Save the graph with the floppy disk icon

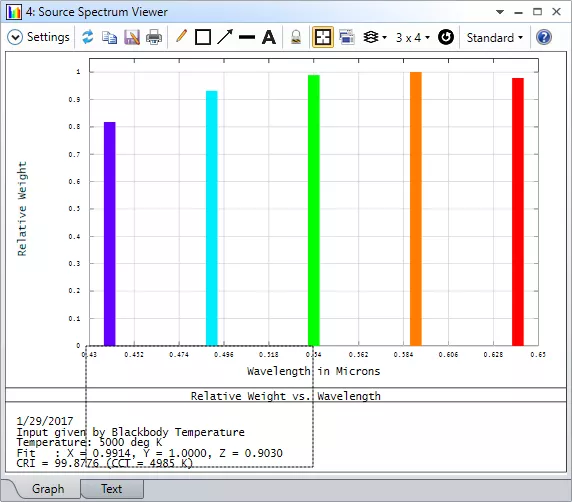pos(132,37)
